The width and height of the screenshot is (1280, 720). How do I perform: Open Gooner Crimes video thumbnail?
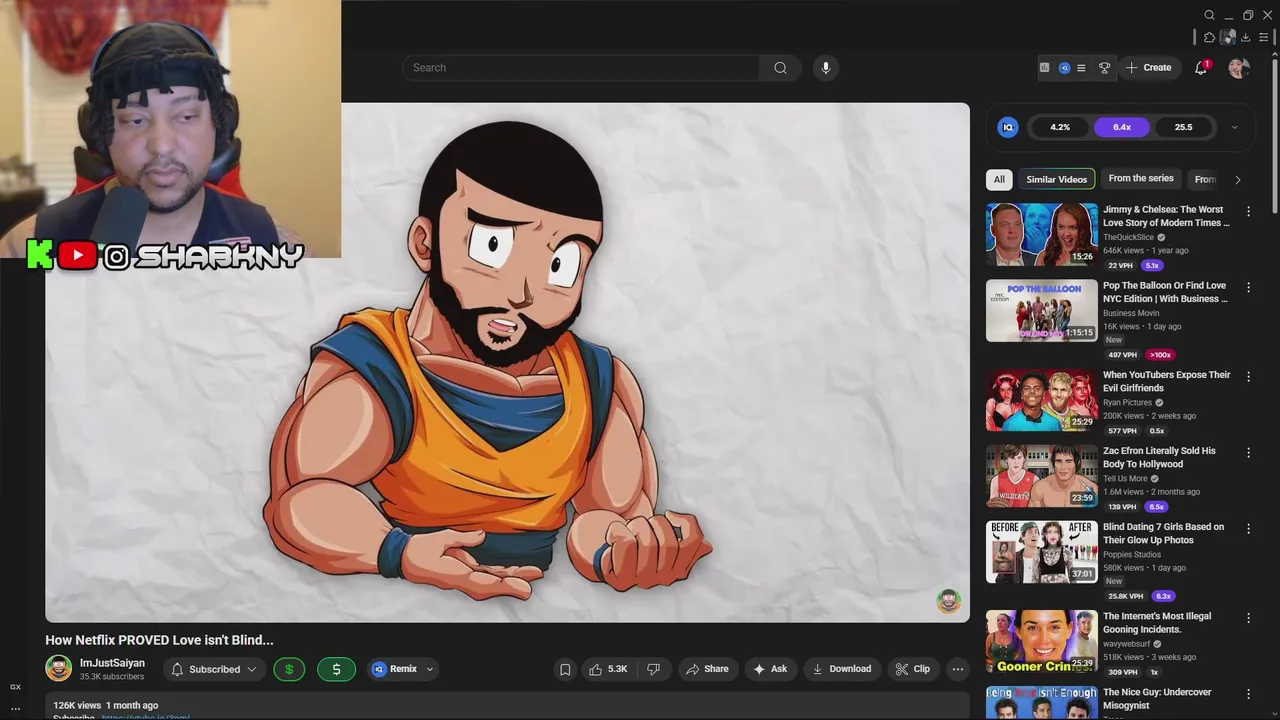click(x=1041, y=640)
